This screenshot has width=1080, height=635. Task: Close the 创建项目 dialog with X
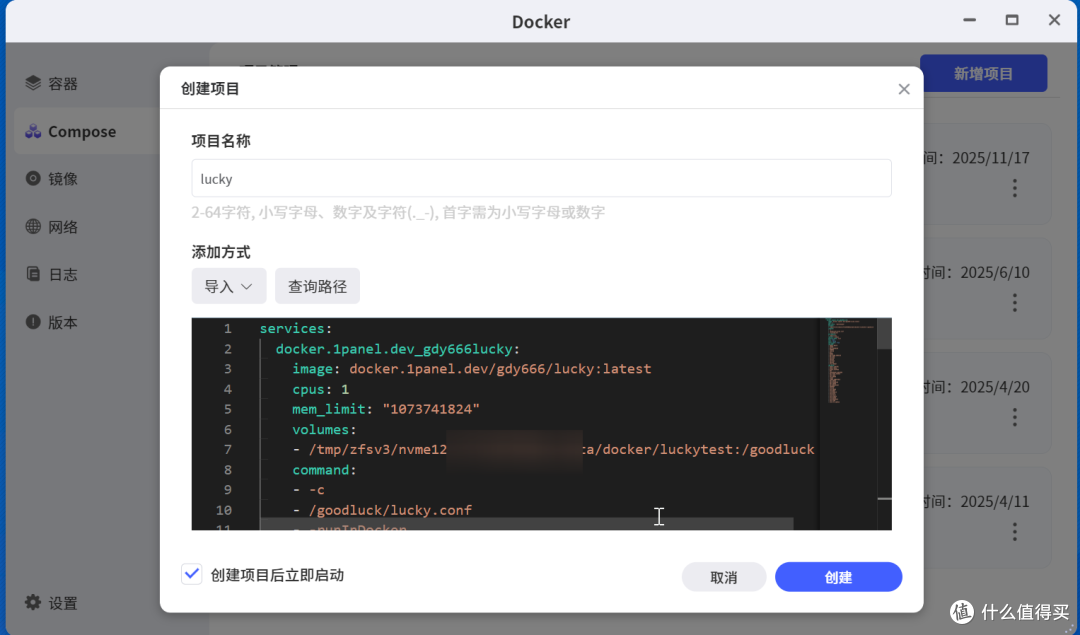(x=904, y=89)
